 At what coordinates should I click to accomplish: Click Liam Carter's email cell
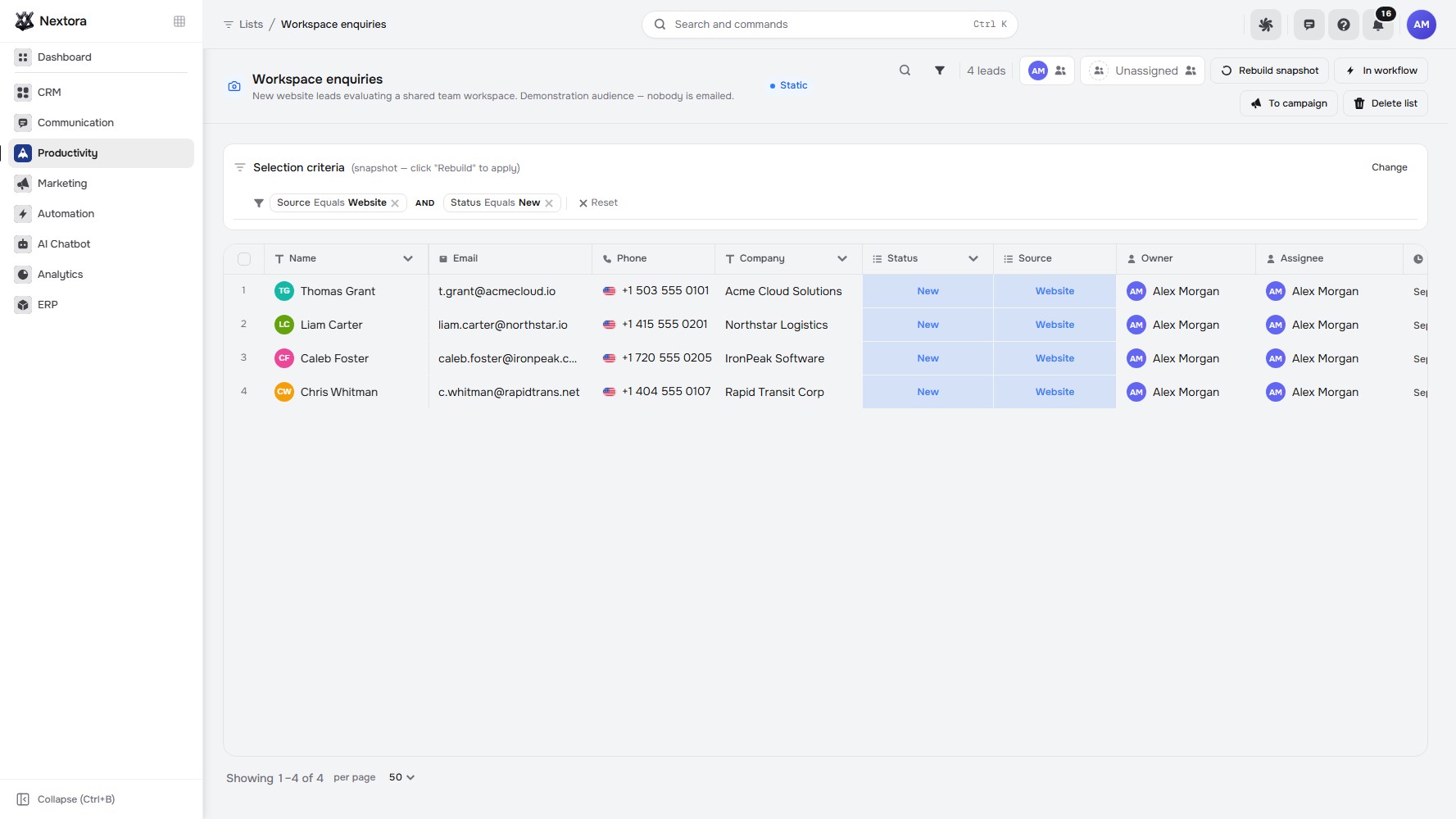coord(510,325)
